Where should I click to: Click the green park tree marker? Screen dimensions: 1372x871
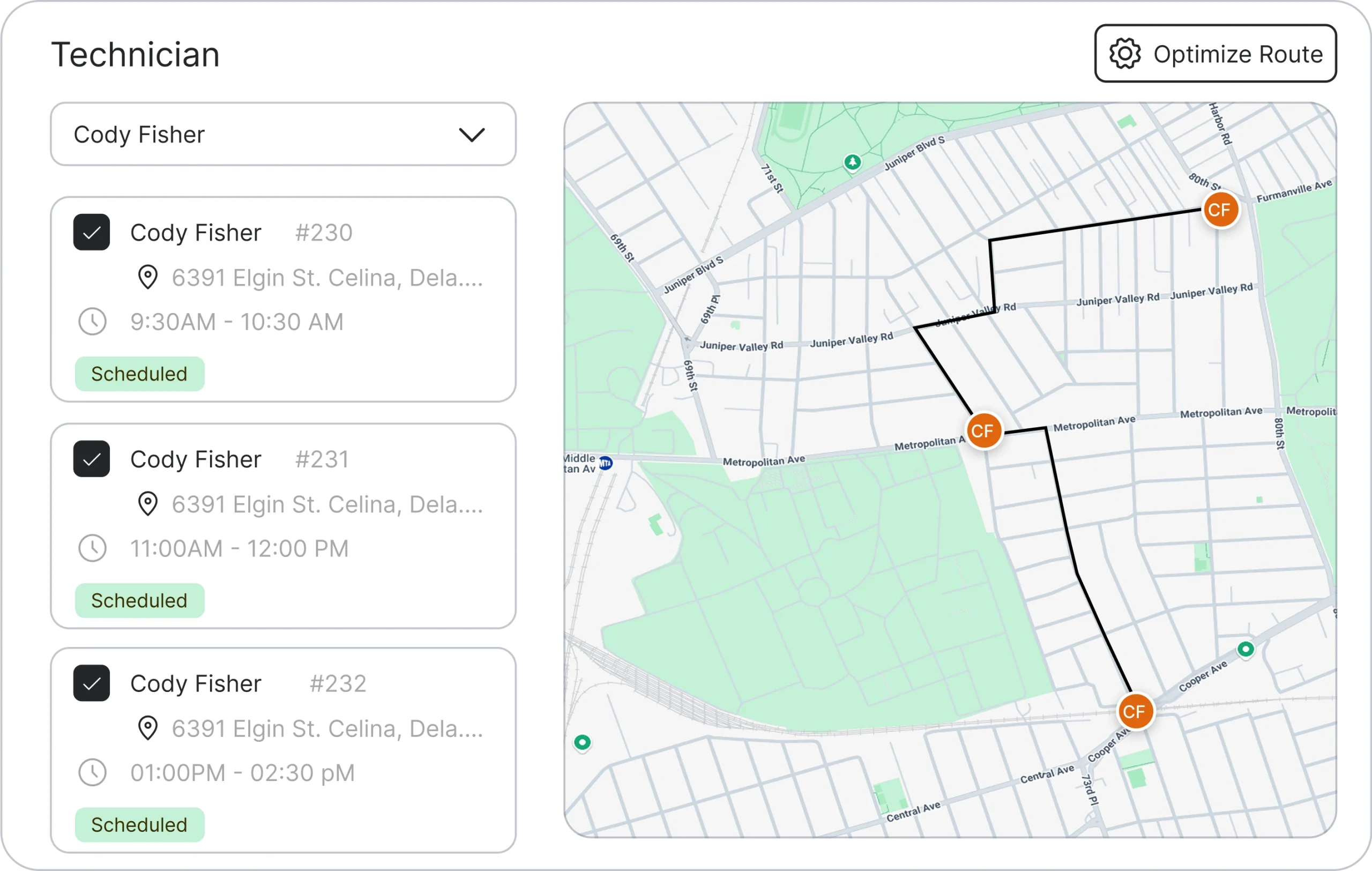click(852, 162)
